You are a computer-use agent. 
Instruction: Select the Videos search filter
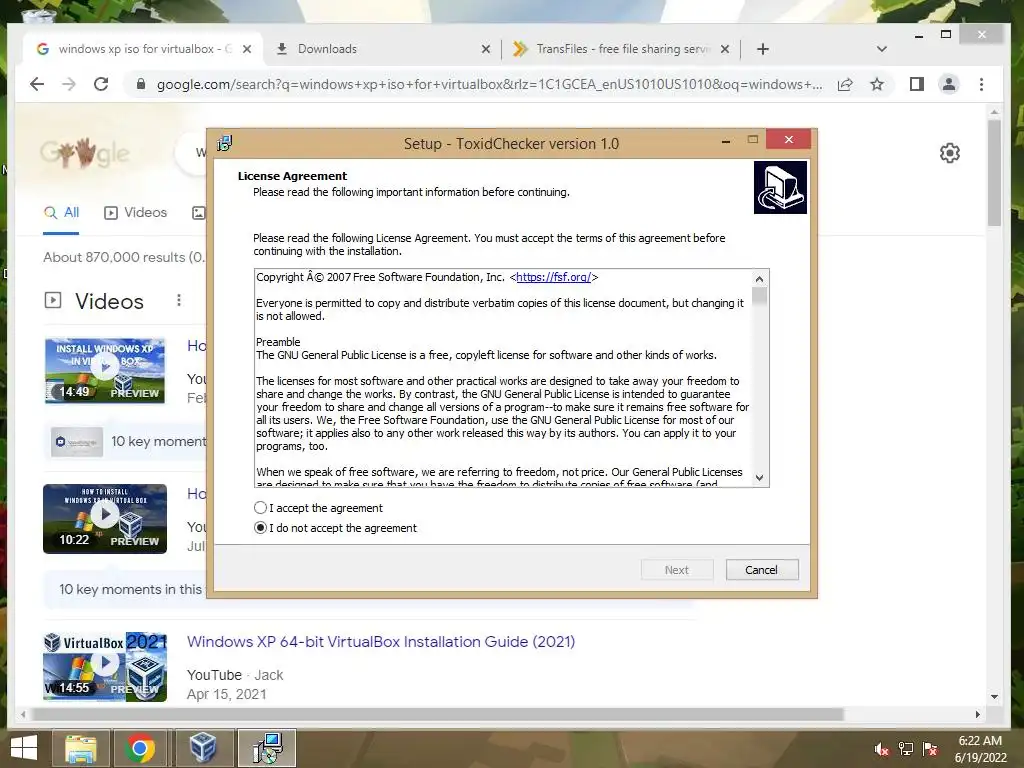pos(136,213)
